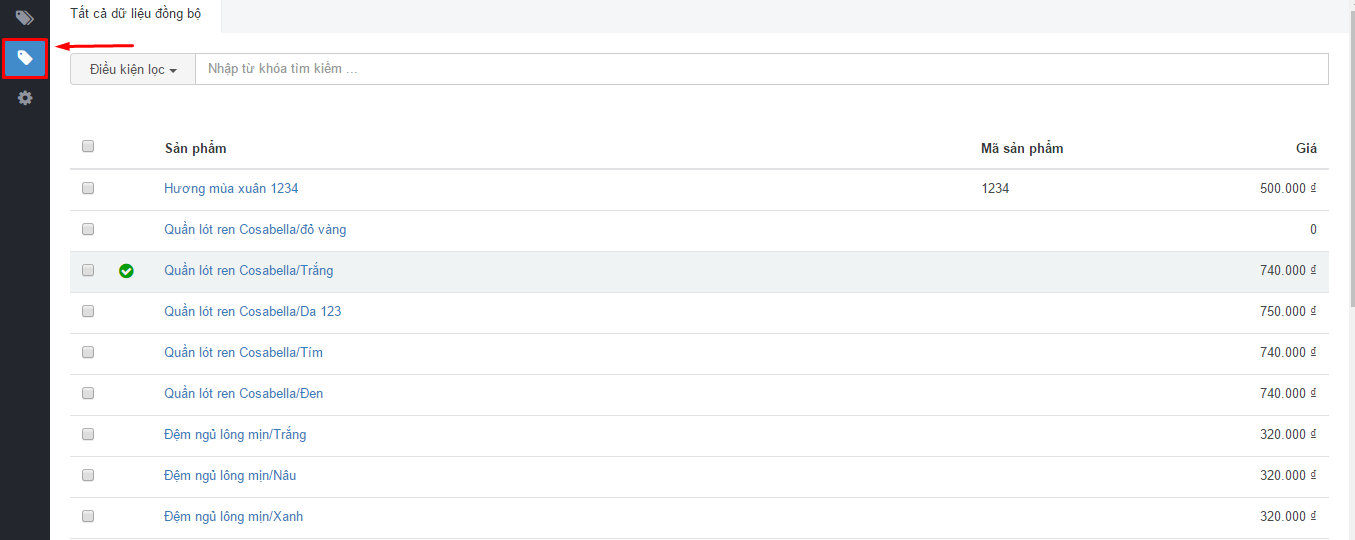This screenshot has width=1355, height=540.
Task: Open the double-tag icon in sidebar
Action: pyautogui.click(x=25, y=17)
